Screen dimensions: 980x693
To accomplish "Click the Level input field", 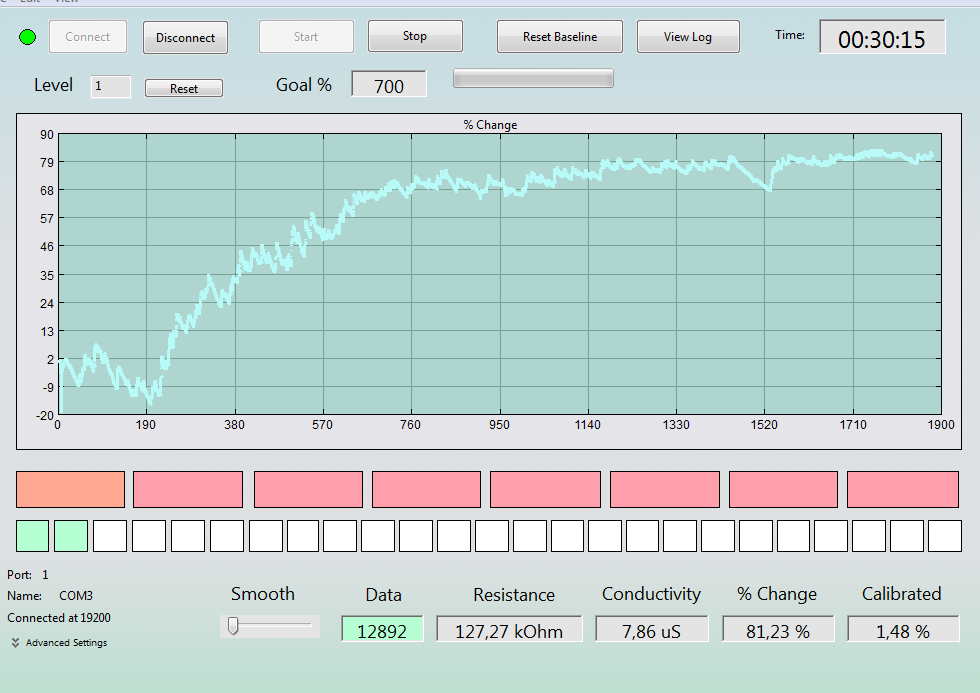I will point(111,86).
